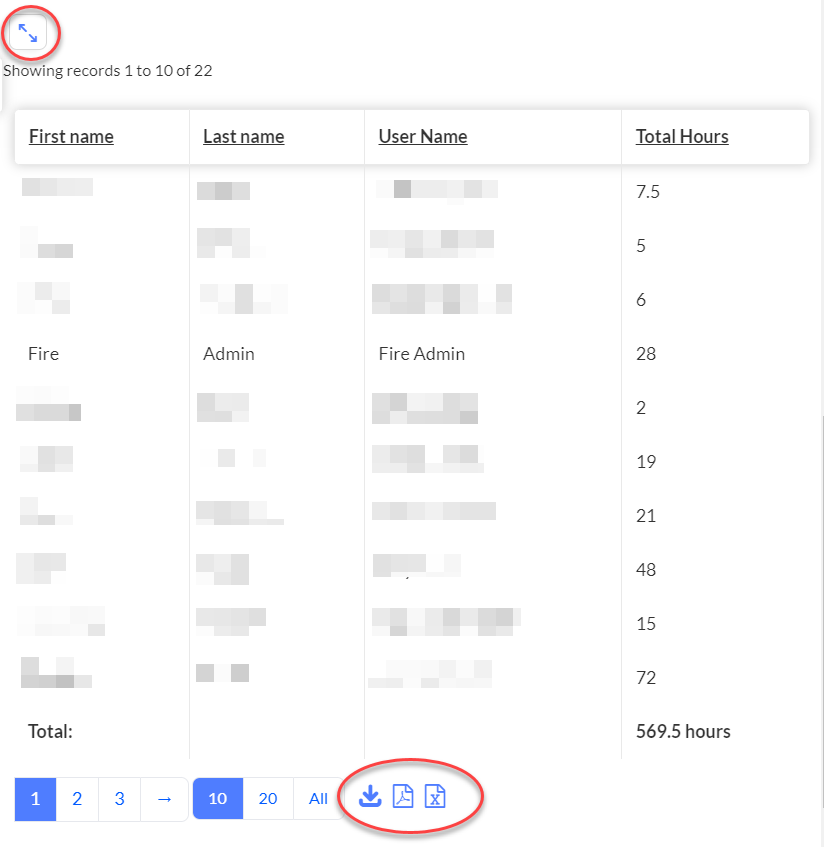Show 20 records per page

click(268, 799)
